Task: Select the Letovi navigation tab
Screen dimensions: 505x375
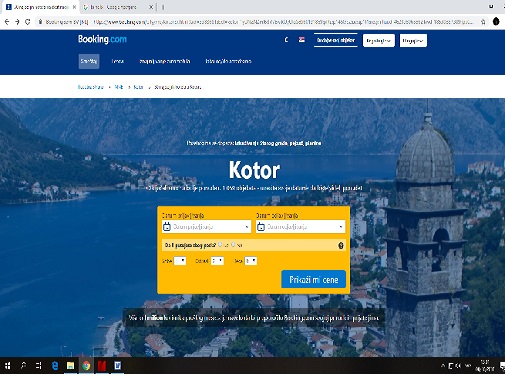Action: tap(118, 61)
